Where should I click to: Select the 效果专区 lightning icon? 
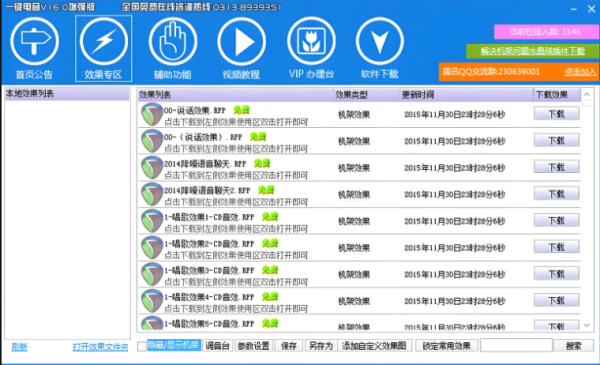(104, 41)
